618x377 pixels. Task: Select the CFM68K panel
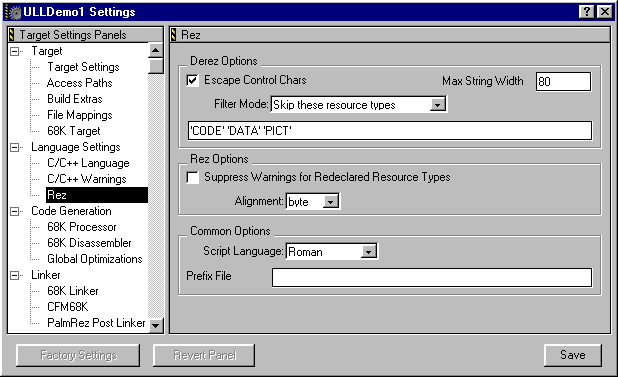point(68,307)
